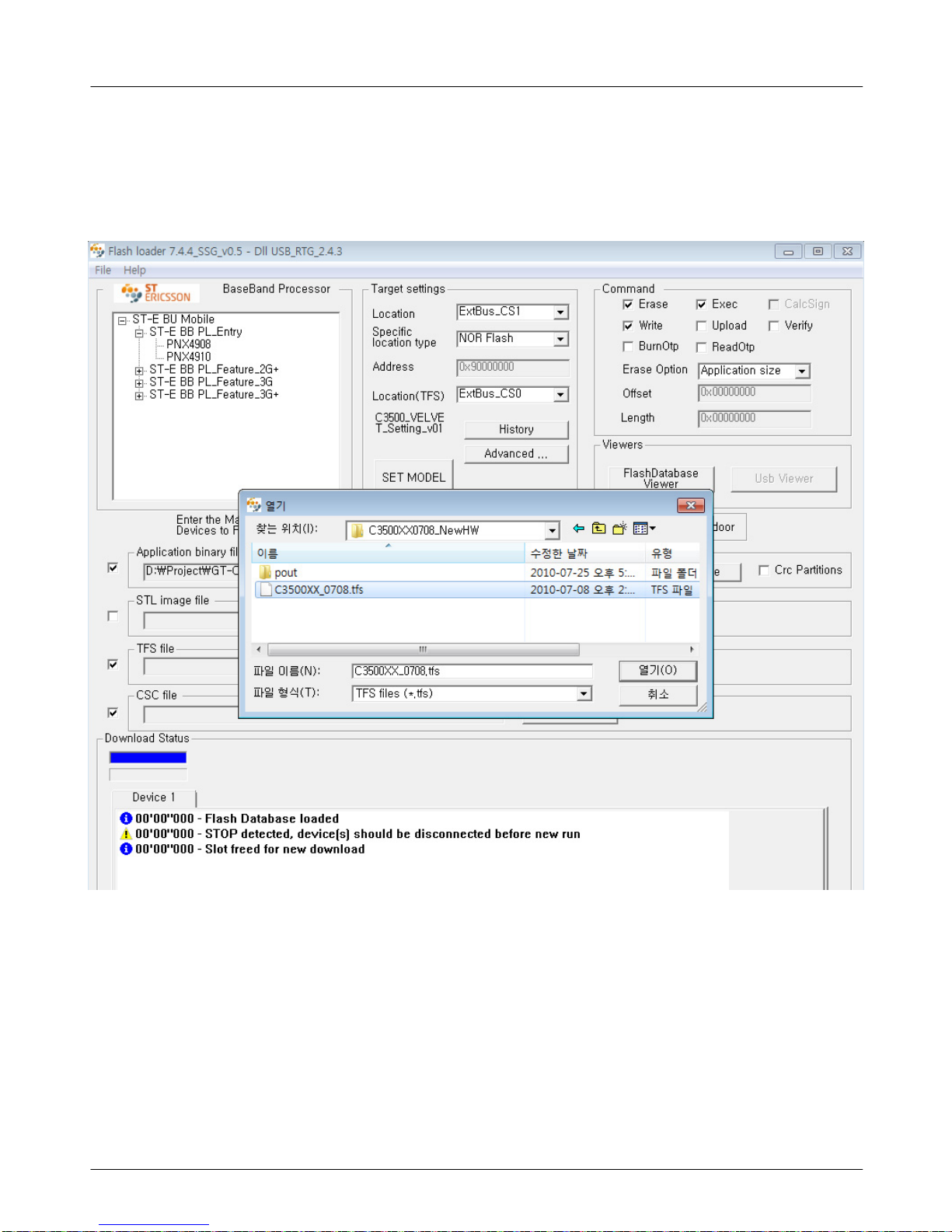
Task: Open the FlashDatabase Viewer
Action: tap(661, 478)
